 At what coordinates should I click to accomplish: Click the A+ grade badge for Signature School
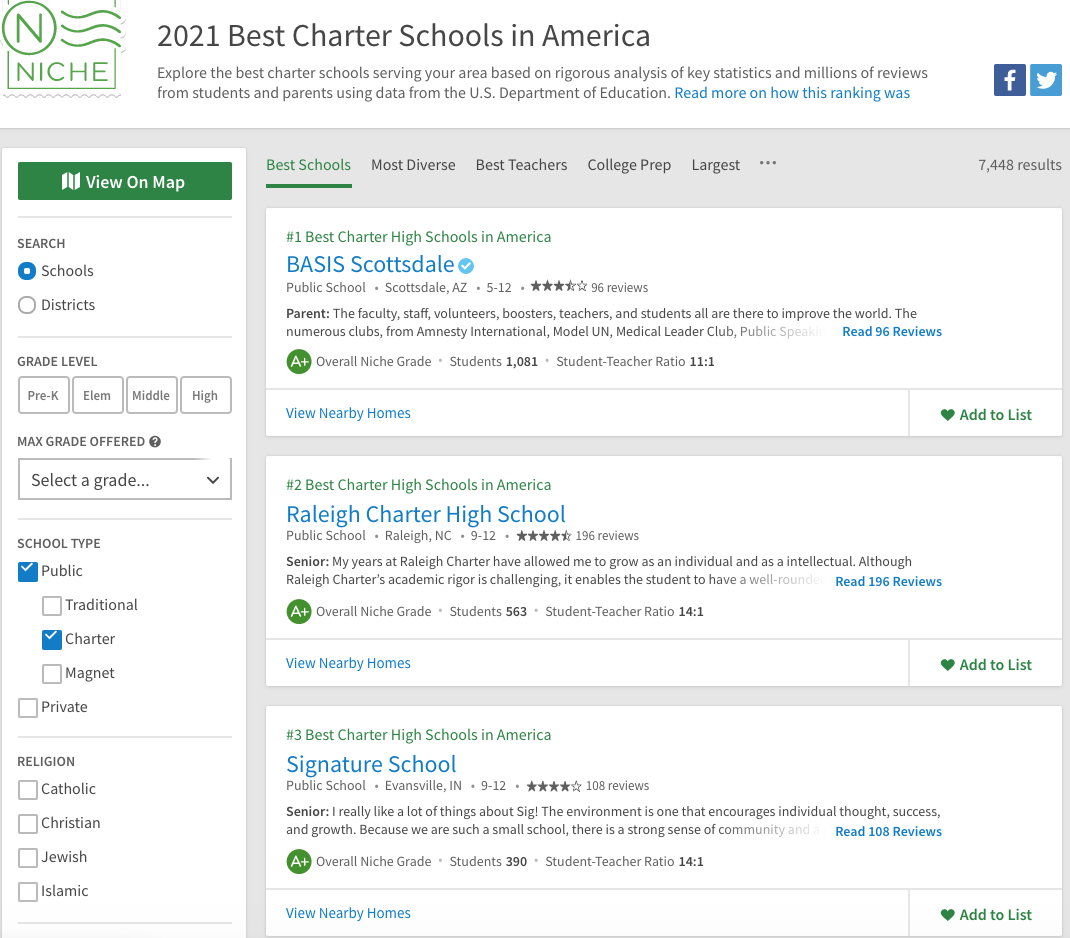tap(298, 861)
